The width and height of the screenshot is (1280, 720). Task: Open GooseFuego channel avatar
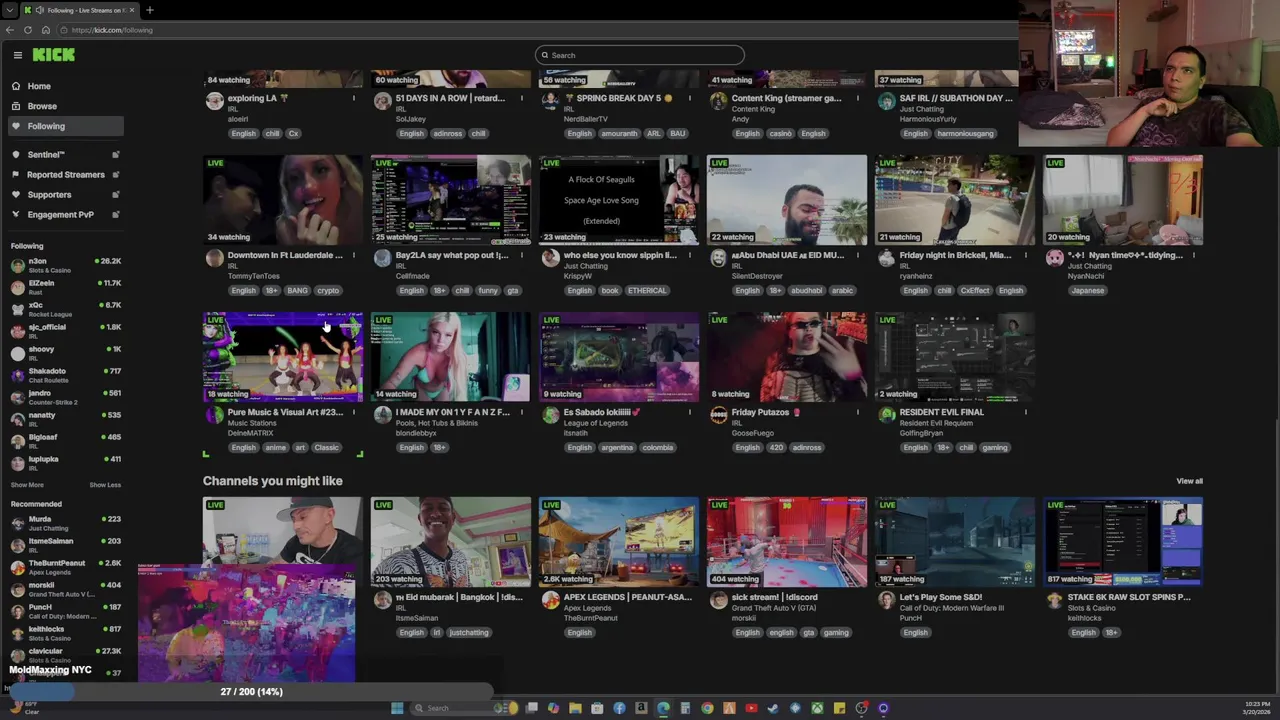718,415
